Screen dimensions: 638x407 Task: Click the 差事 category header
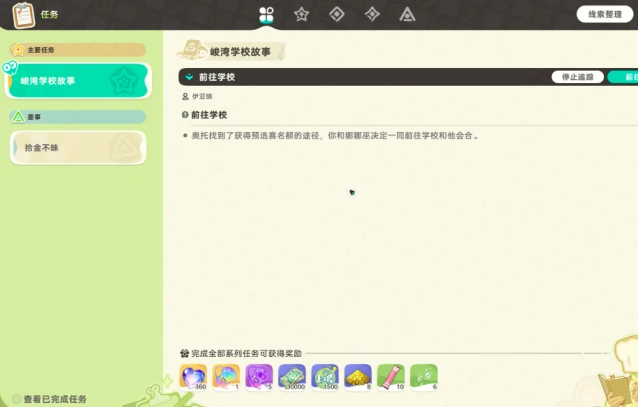point(78,117)
